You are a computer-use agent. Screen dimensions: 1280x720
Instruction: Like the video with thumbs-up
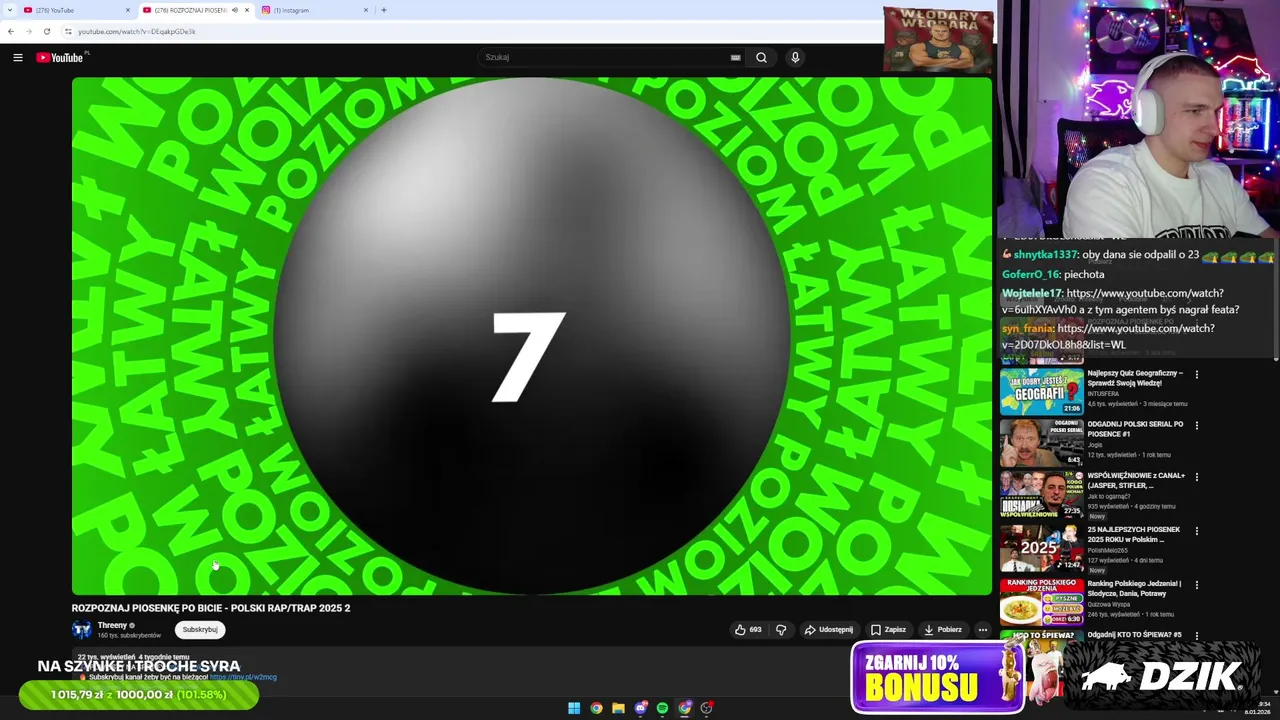tap(748, 630)
